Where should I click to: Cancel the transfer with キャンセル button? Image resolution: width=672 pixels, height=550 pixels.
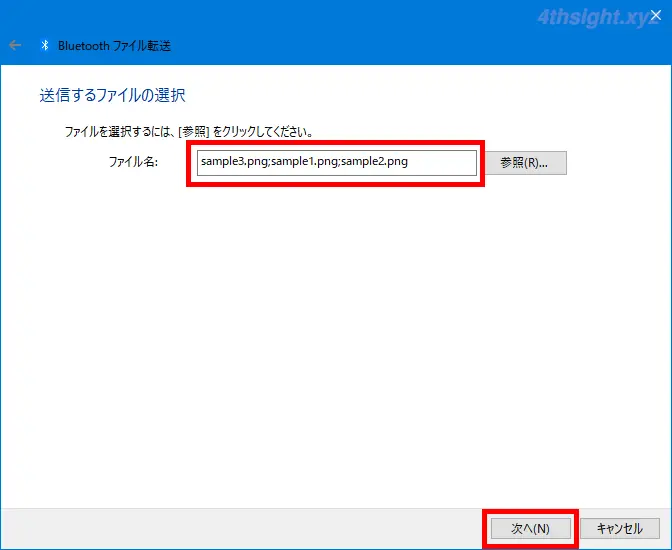coord(620,529)
